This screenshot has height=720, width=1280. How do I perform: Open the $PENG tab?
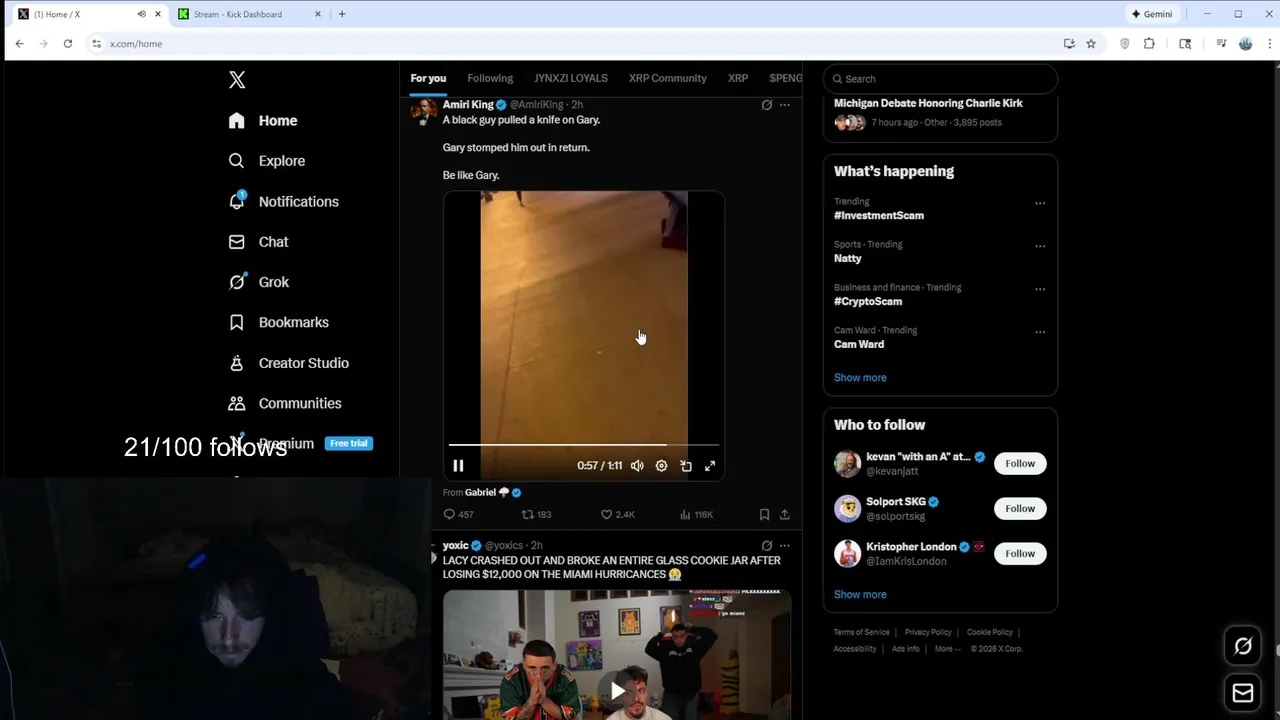pyautogui.click(x=786, y=78)
